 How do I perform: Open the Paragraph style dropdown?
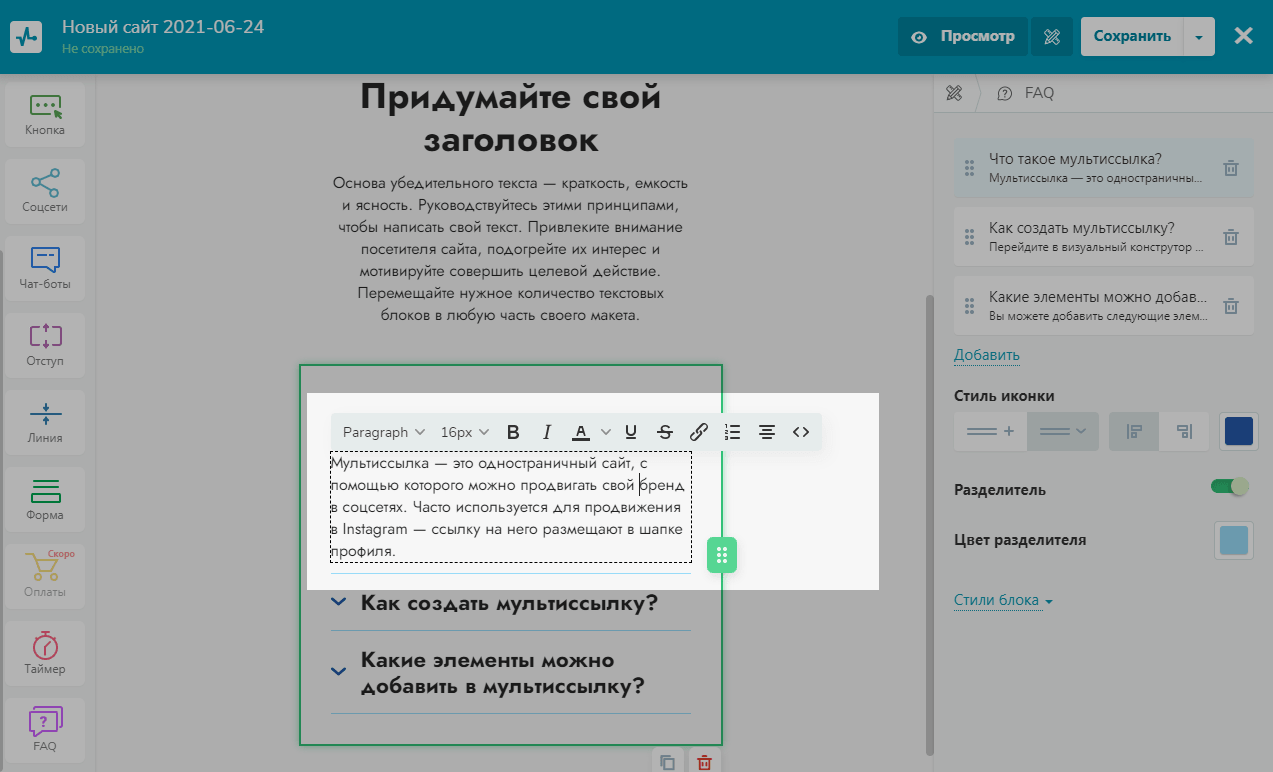(x=384, y=432)
